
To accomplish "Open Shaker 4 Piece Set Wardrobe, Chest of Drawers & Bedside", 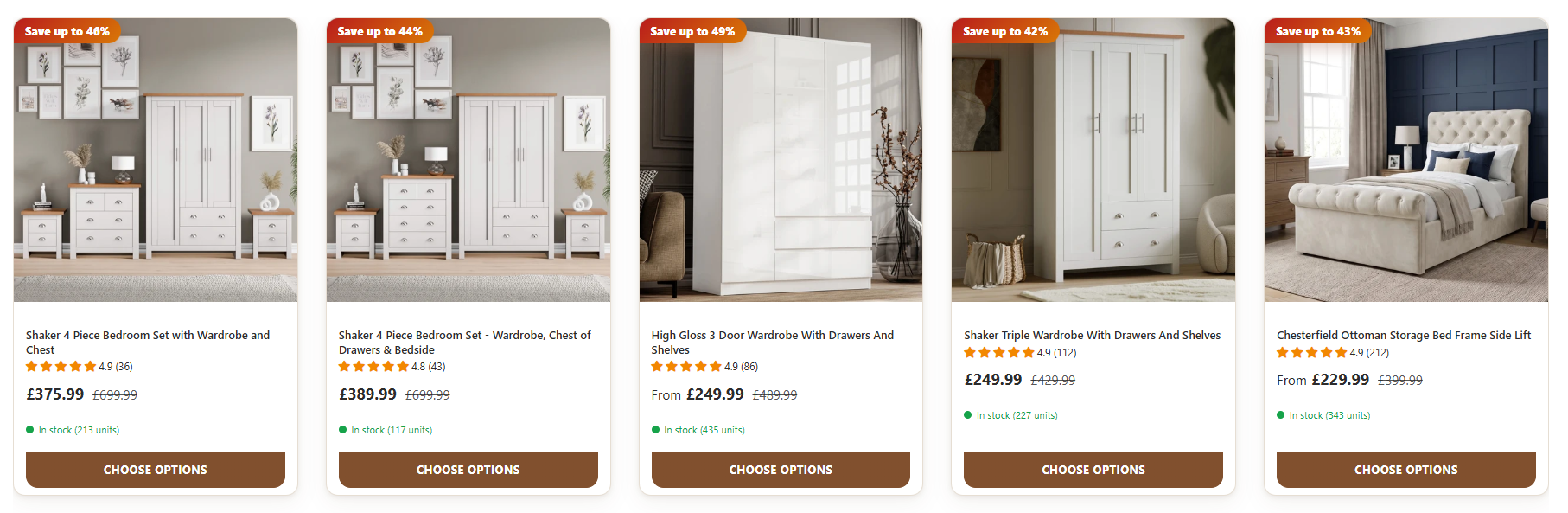I will tap(465, 343).
